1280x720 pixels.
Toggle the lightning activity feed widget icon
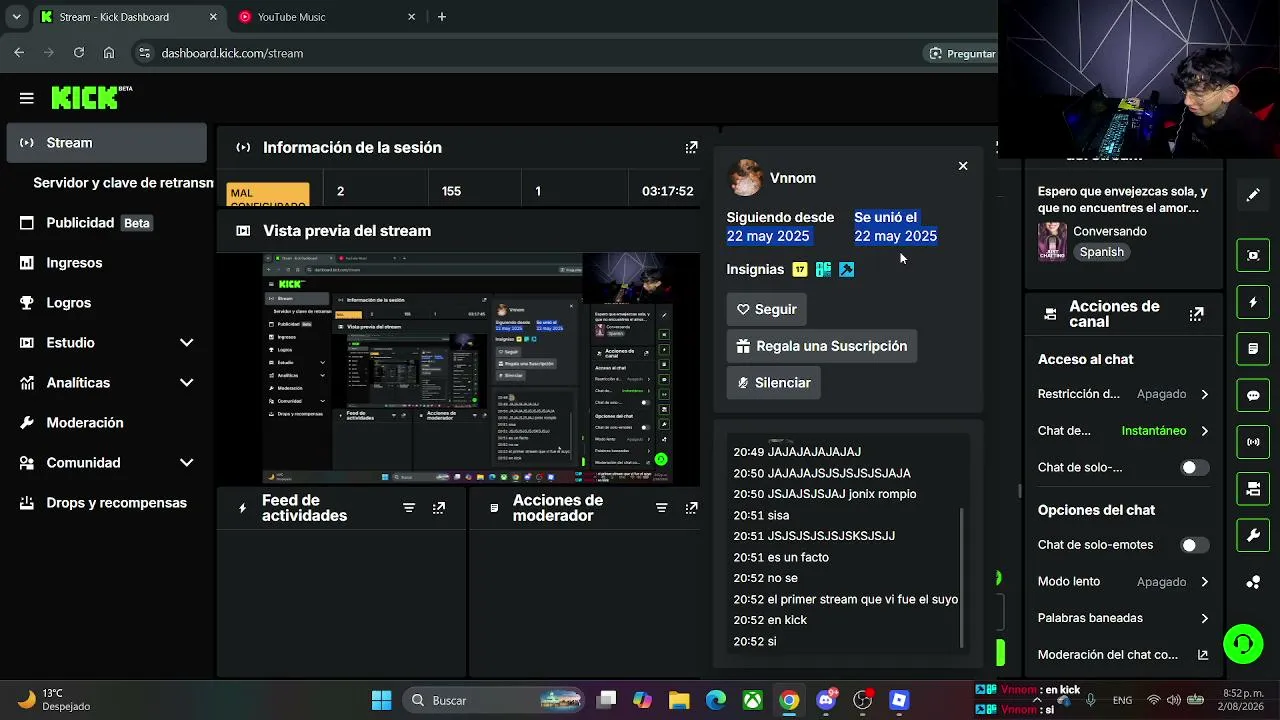(1253, 302)
